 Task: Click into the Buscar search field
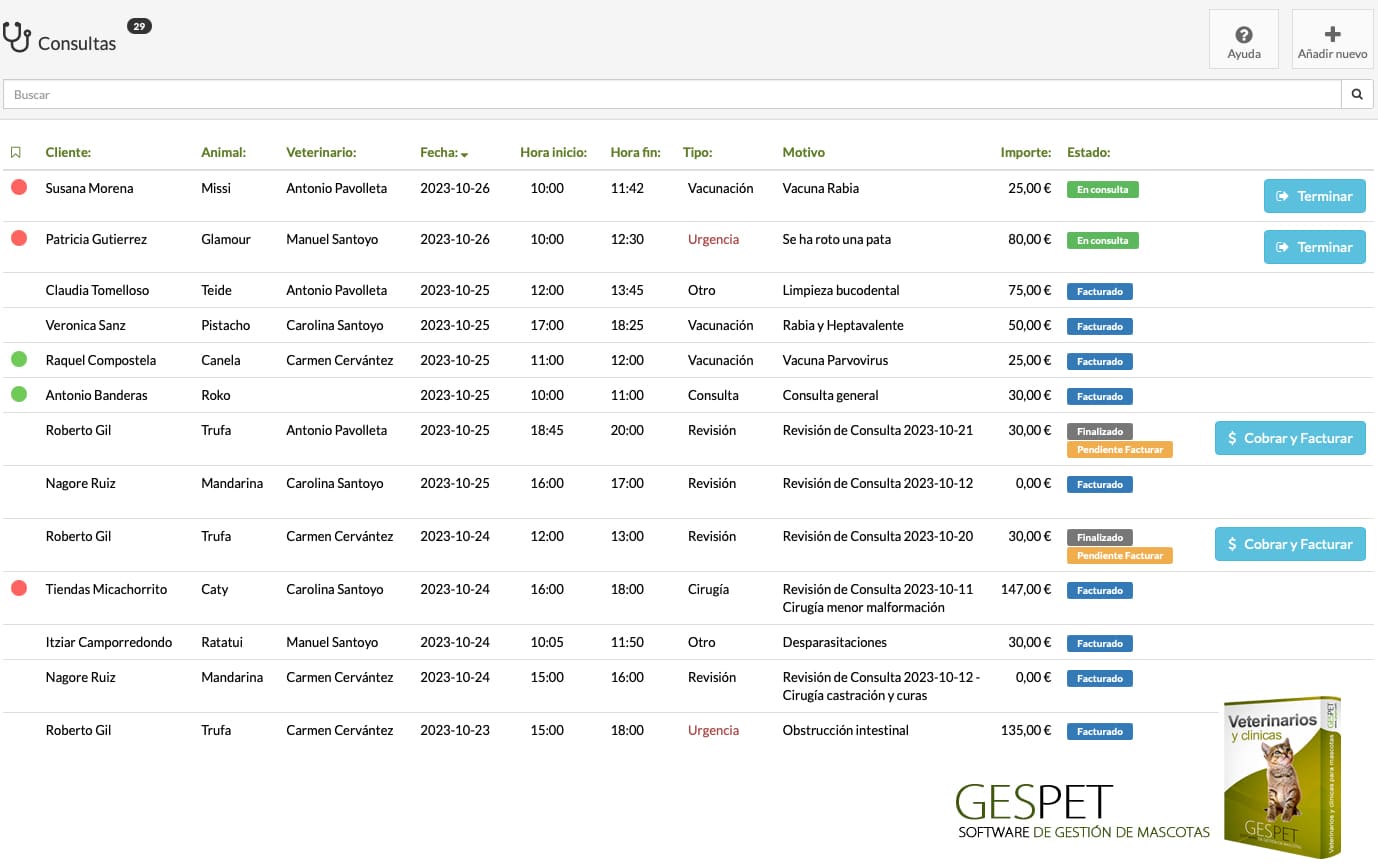tap(672, 95)
